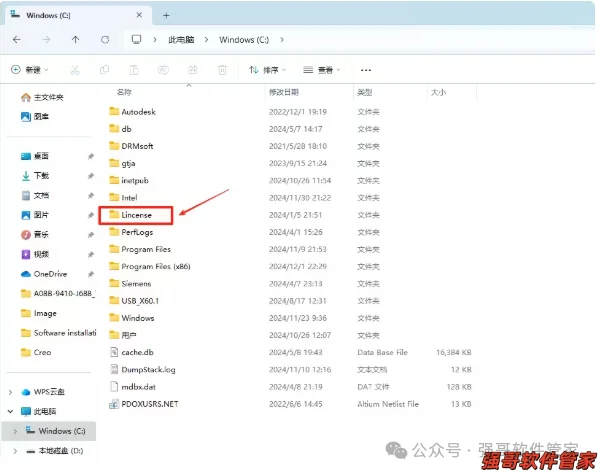Open the 排序 sort dropdown
Viewport: 598px width, 474px height.
[267, 70]
